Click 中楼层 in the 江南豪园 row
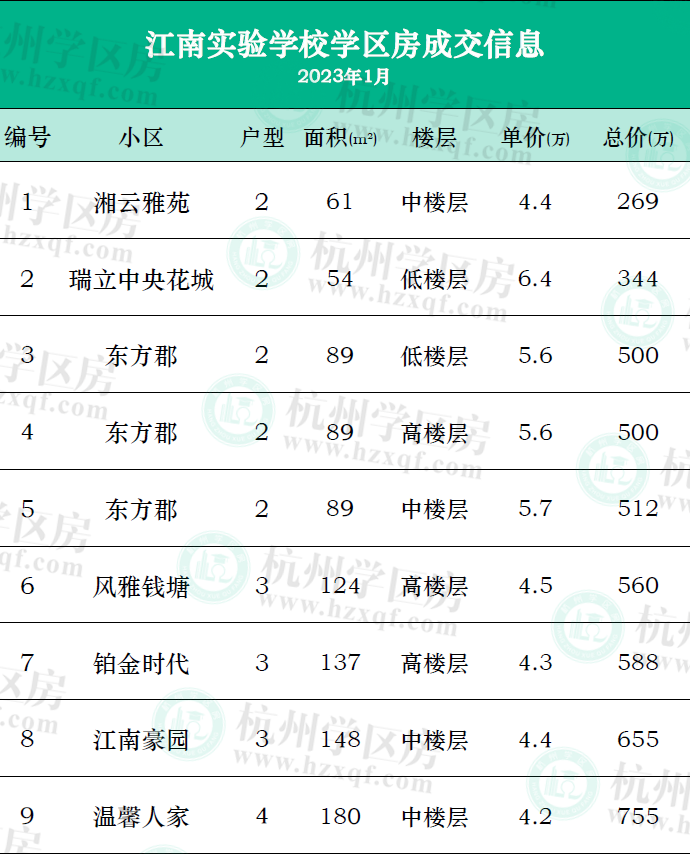Viewport: 690px width, 854px height. pyautogui.click(x=435, y=740)
